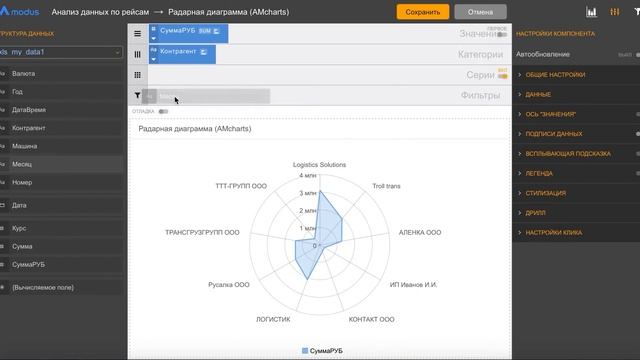Image resolution: width=640 pixels, height=360 pixels.
Task: Open the chart type icon in the header
Action: click(591, 12)
